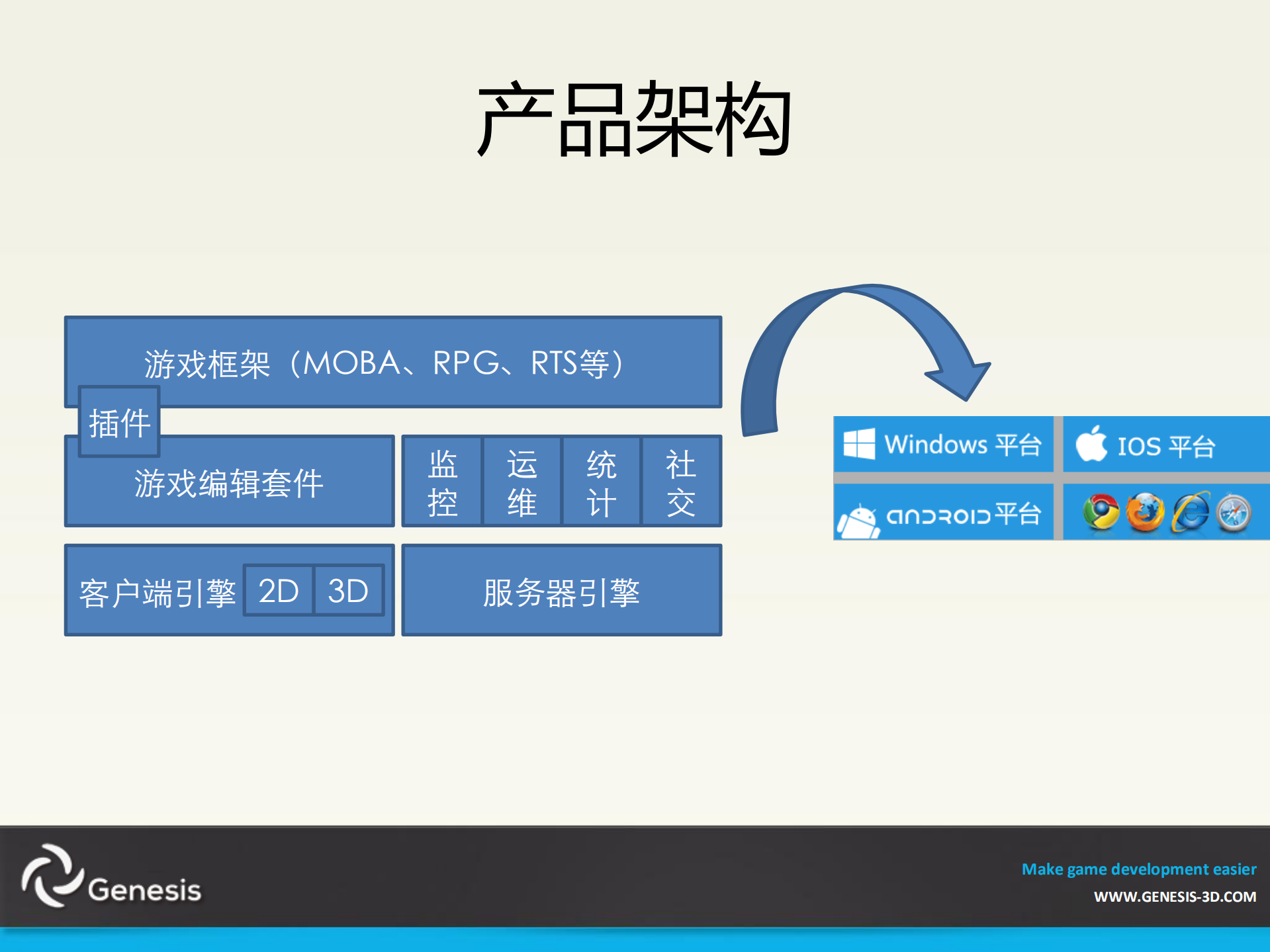Collapse the 服务器引擎 server block
Image resolution: width=1270 pixels, height=952 pixels.
[561, 590]
